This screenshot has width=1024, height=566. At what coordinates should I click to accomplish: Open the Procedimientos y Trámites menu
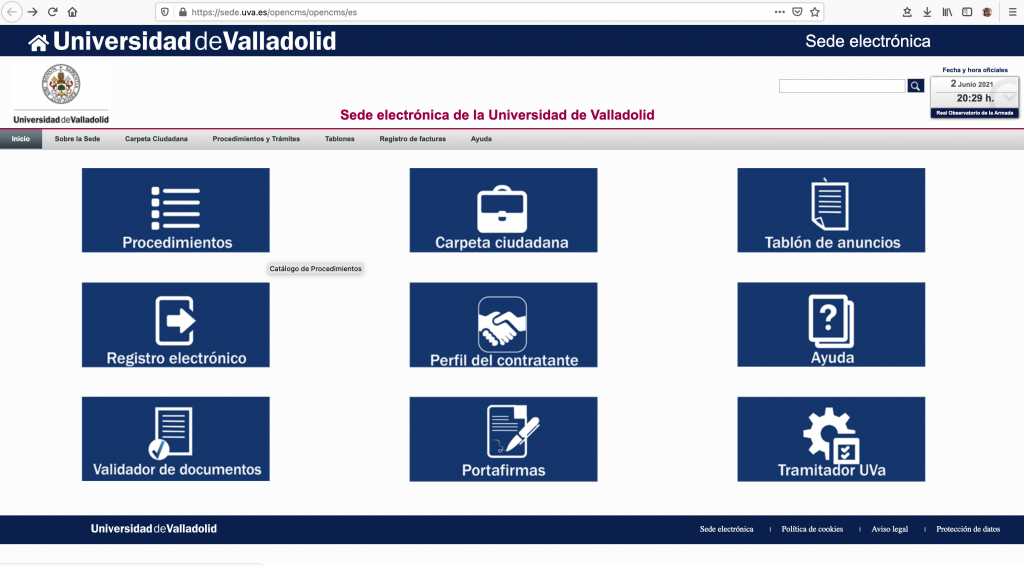pos(256,138)
